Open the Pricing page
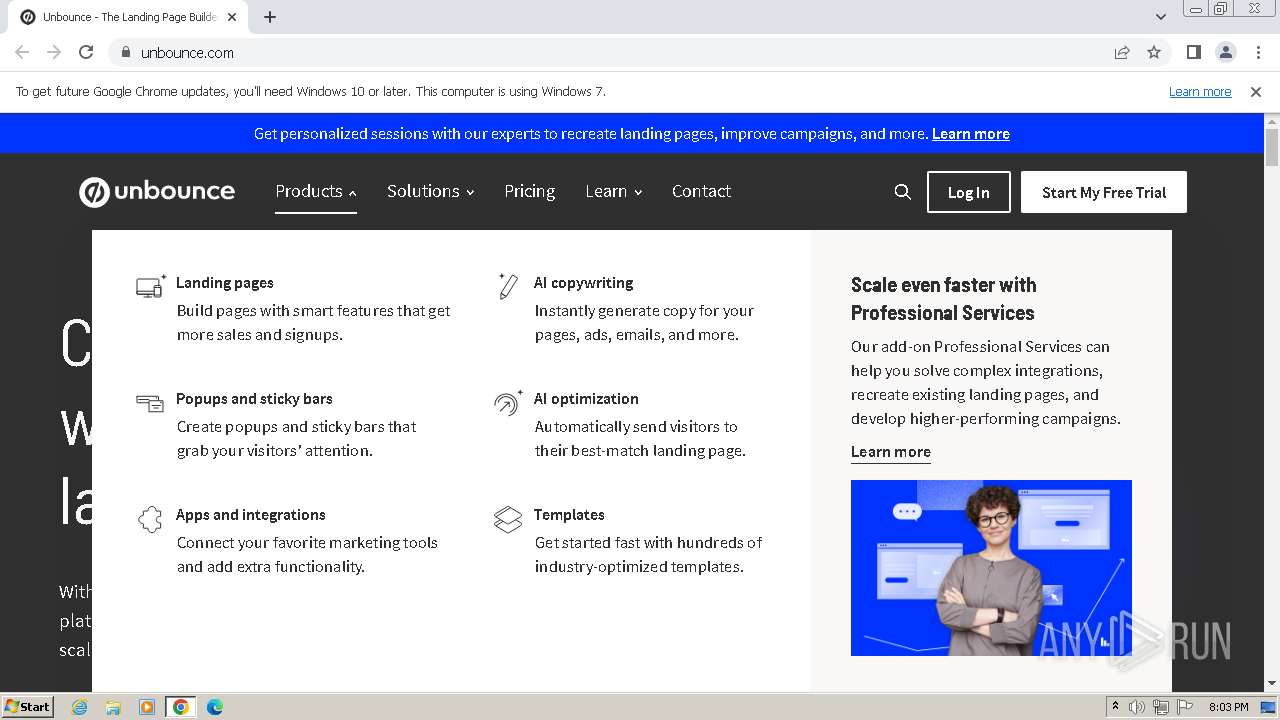The image size is (1280, 720). click(529, 191)
